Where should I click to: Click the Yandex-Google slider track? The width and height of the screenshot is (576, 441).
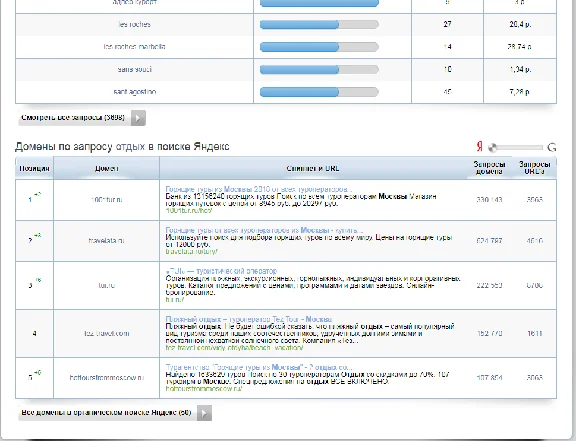tap(516, 148)
